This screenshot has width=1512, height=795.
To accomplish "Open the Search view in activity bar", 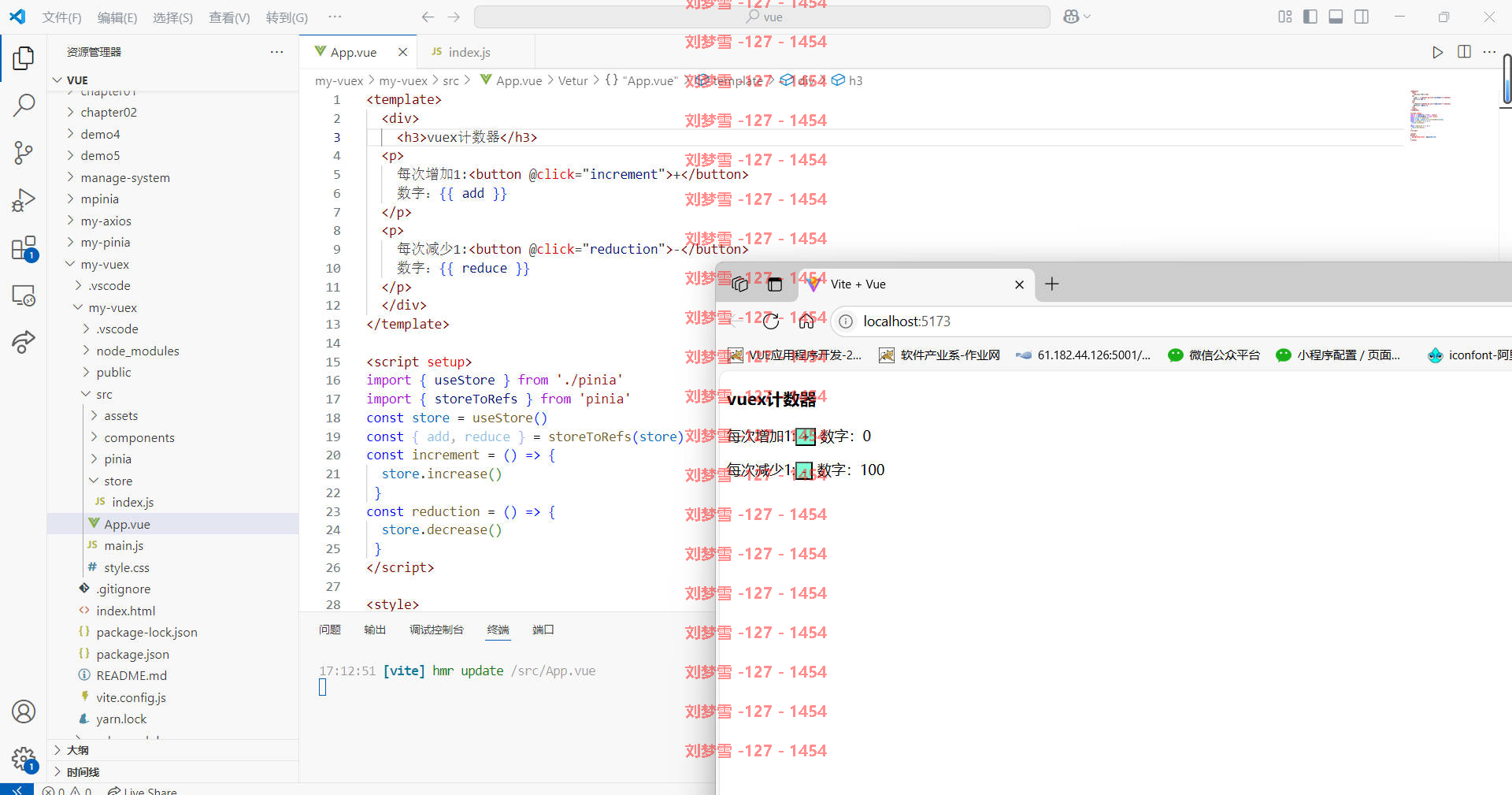I will point(24,104).
